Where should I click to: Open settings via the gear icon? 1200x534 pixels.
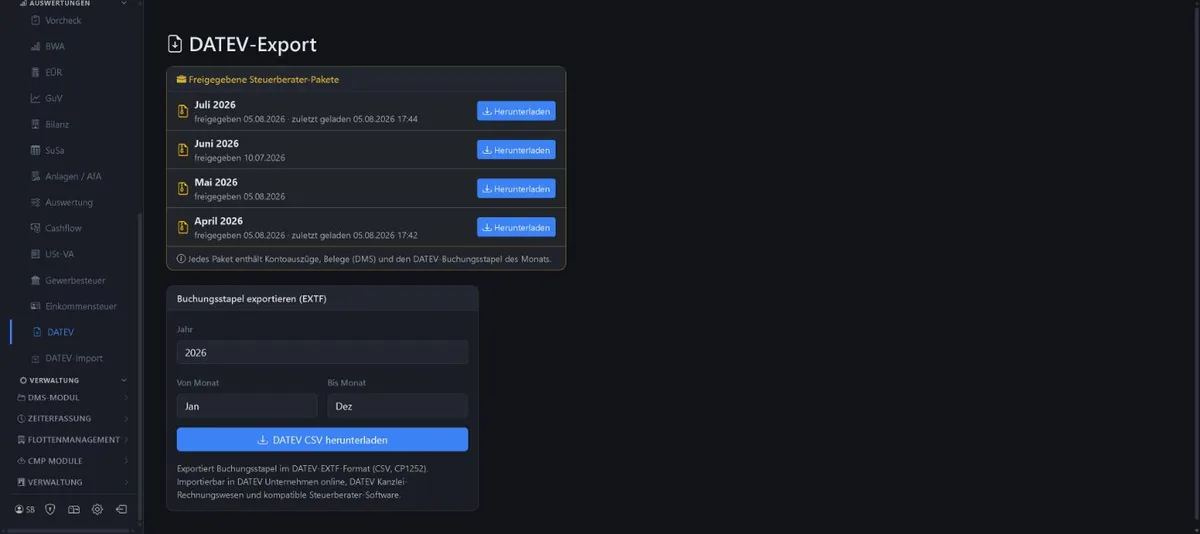[97, 509]
